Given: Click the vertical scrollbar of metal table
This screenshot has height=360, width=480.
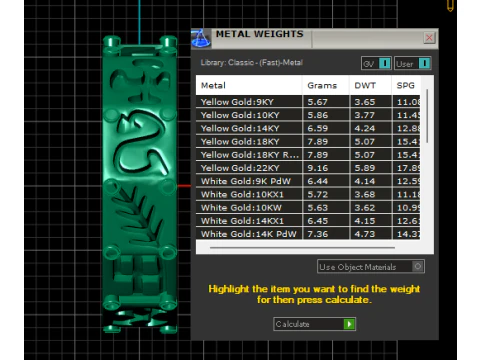Looking at the screenshot, I should tap(427, 116).
